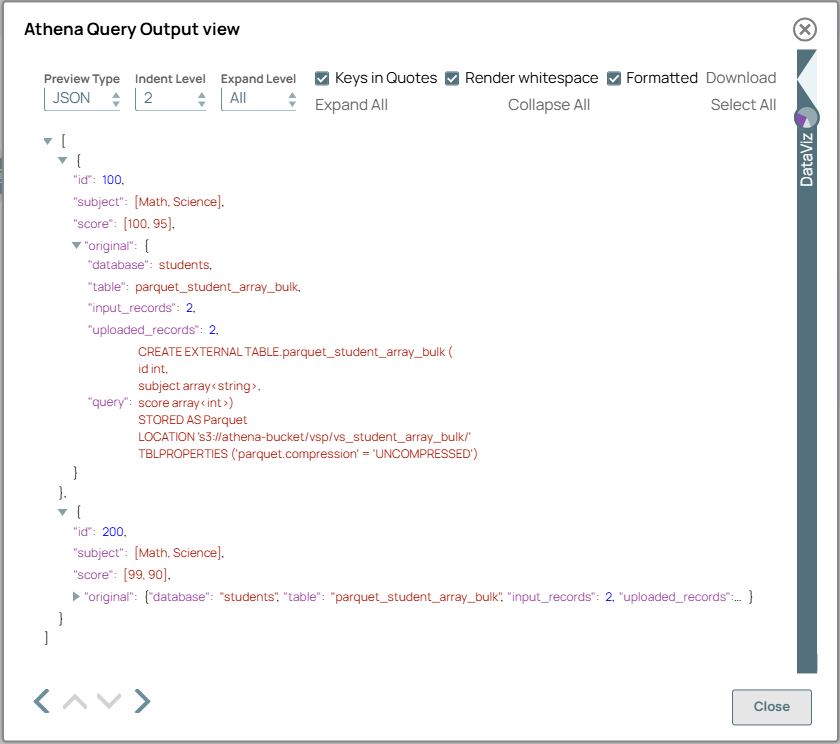
Task: Navigate to next record using right chevron
Action: point(142,701)
